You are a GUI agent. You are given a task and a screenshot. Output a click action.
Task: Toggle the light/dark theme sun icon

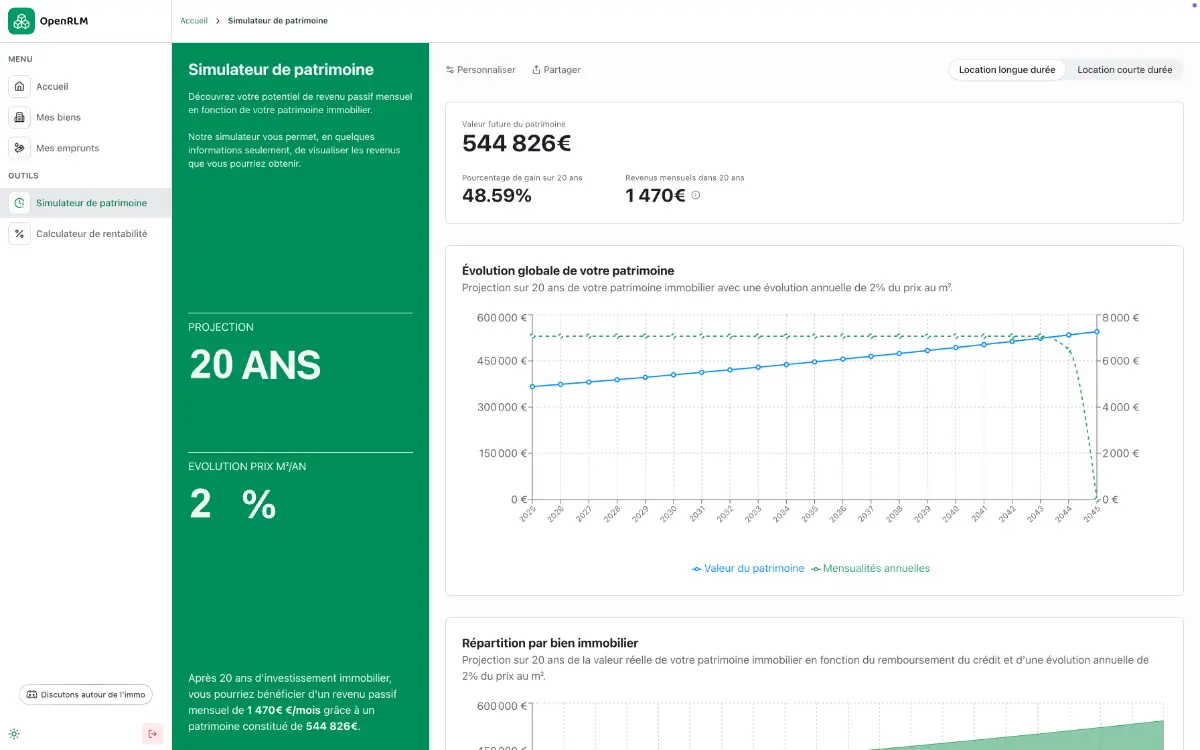point(14,734)
